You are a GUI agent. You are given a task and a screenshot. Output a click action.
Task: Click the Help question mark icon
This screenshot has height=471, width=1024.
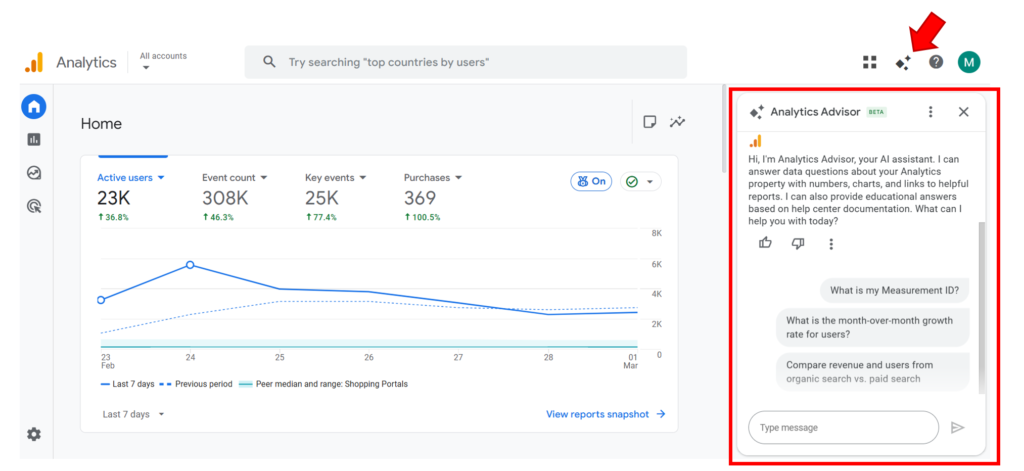pos(936,62)
